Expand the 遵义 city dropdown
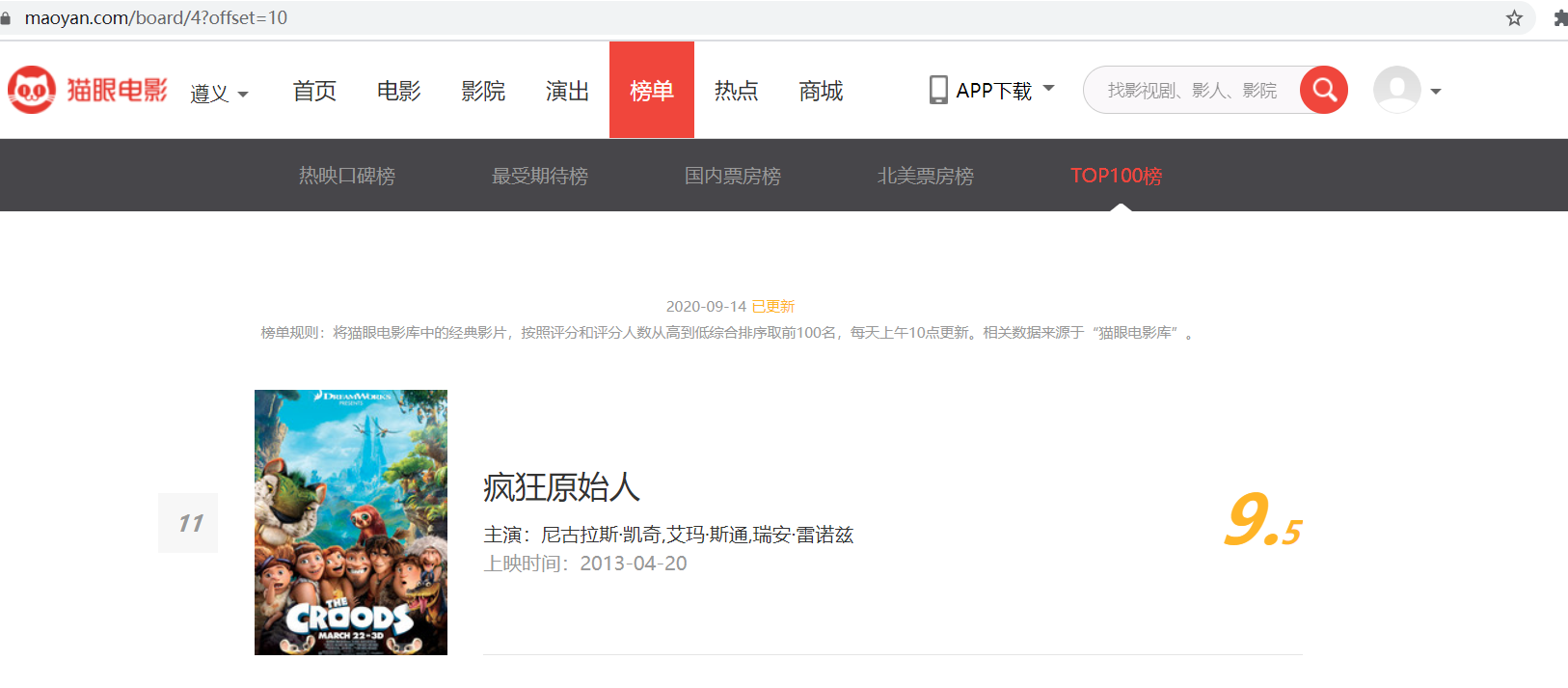Image resolution: width=1568 pixels, height=688 pixels. coord(219,93)
